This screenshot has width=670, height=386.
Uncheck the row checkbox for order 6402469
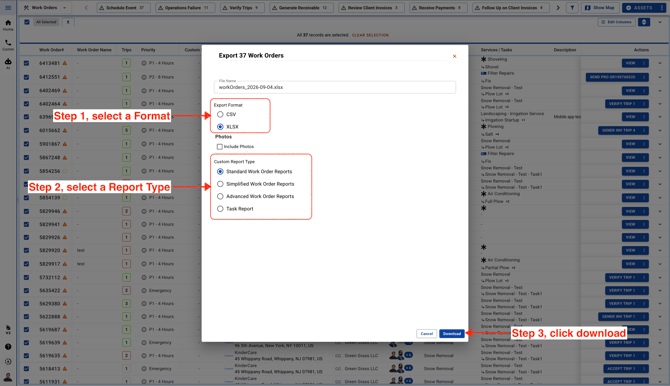(26, 91)
